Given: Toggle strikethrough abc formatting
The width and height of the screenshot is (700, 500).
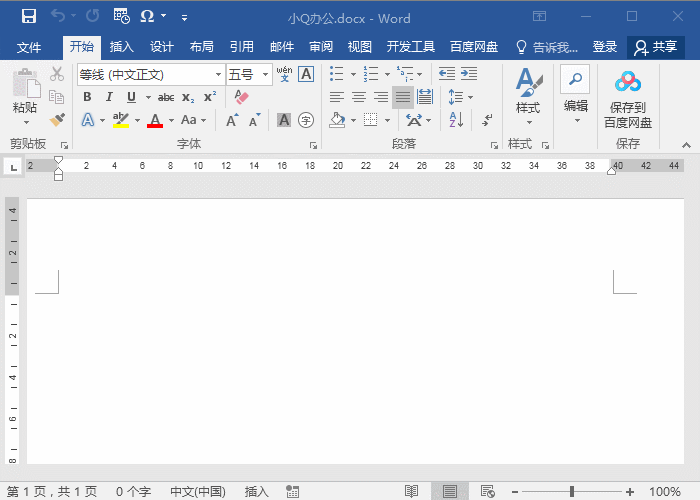Looking at the screenshot, I should [x=166, y=97].
